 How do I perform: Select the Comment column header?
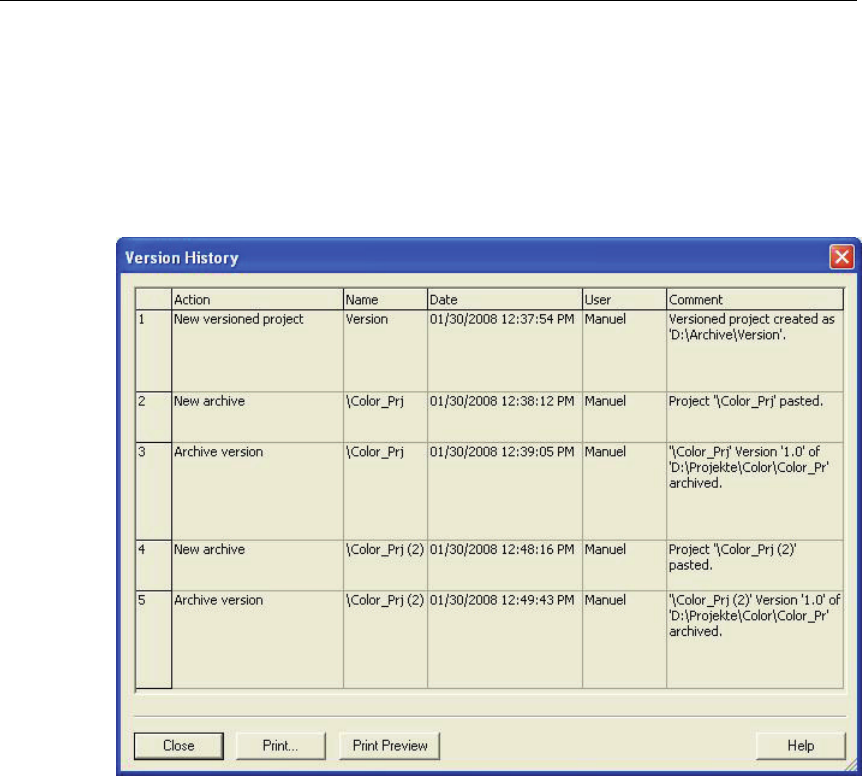755,300
